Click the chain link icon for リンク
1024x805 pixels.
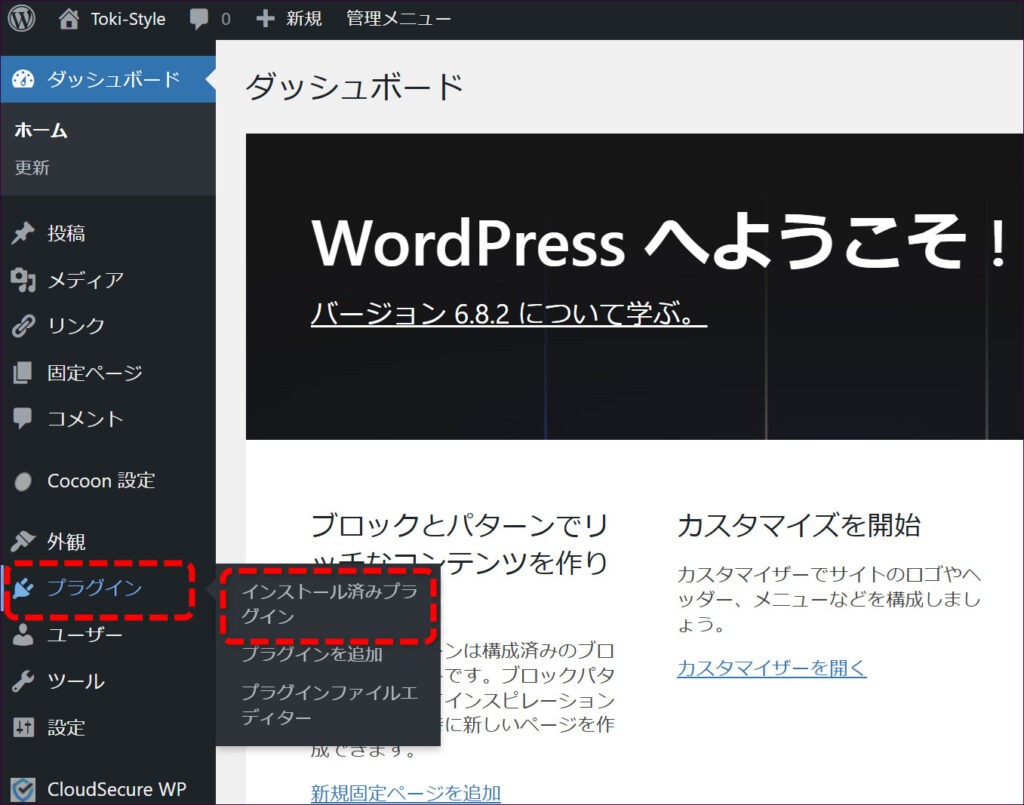click(23, 326)
